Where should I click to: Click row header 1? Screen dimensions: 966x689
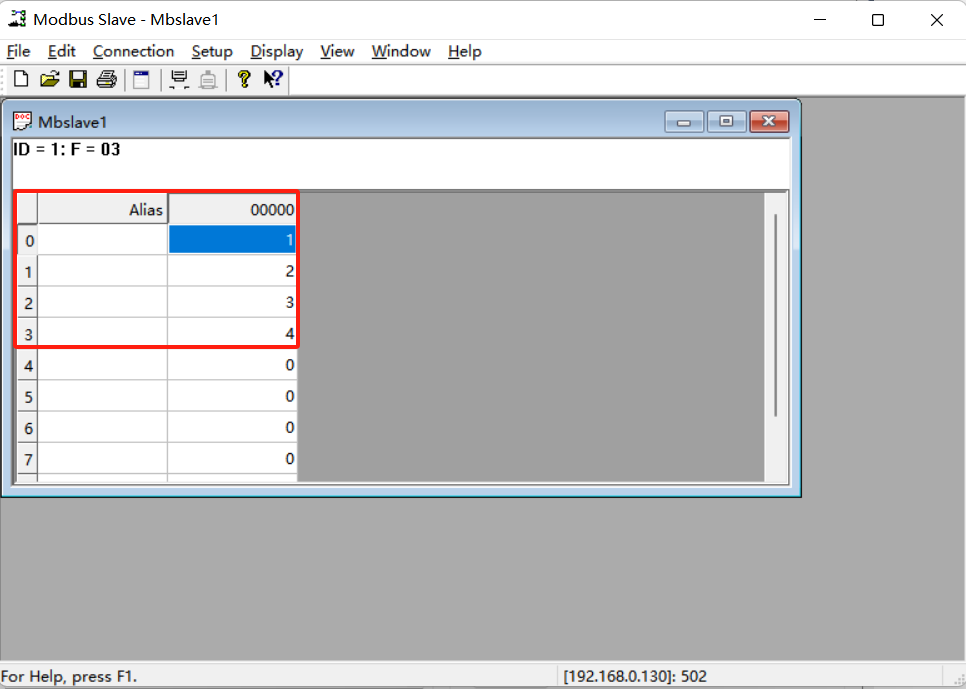click(x=28, y=271)
